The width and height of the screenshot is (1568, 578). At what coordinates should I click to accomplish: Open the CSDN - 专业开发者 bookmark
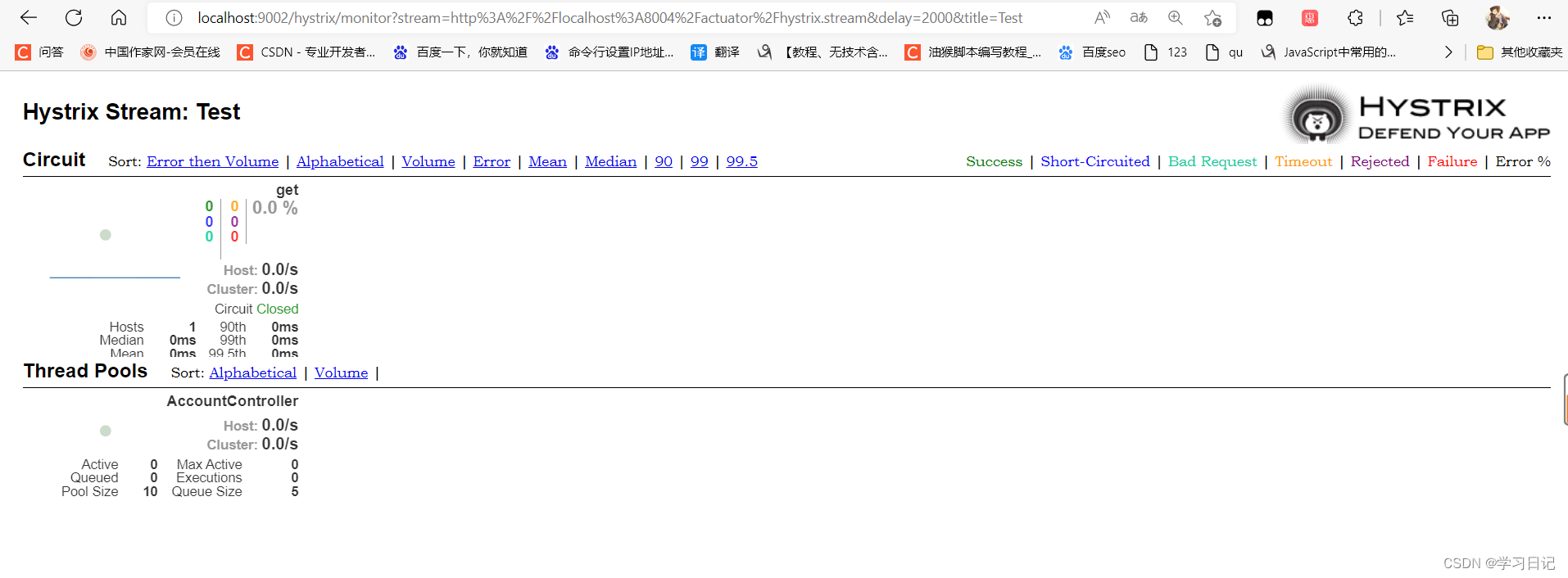pos(306,52)
